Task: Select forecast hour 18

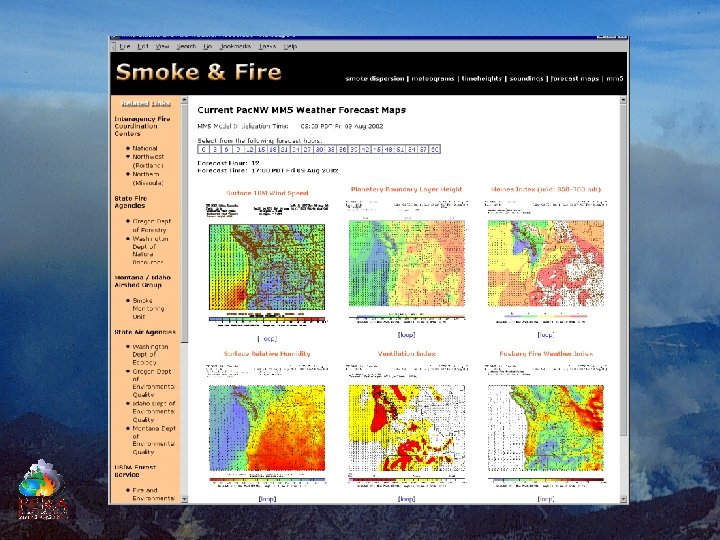Action: point(273,149)
